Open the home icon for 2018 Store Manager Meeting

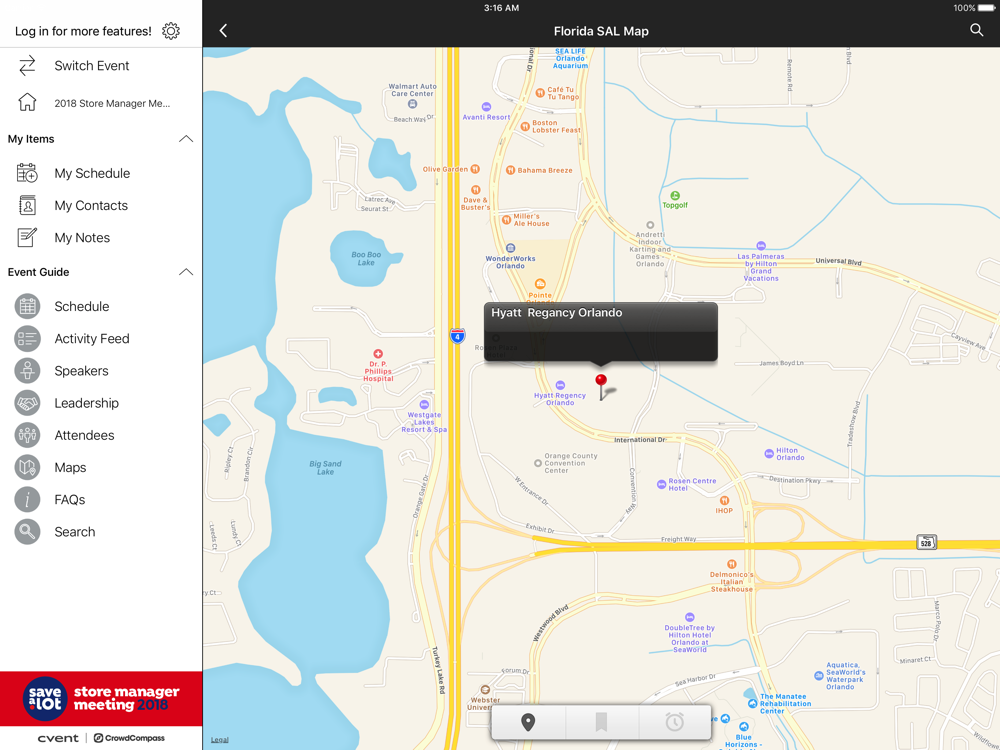(x=27, y=102)
